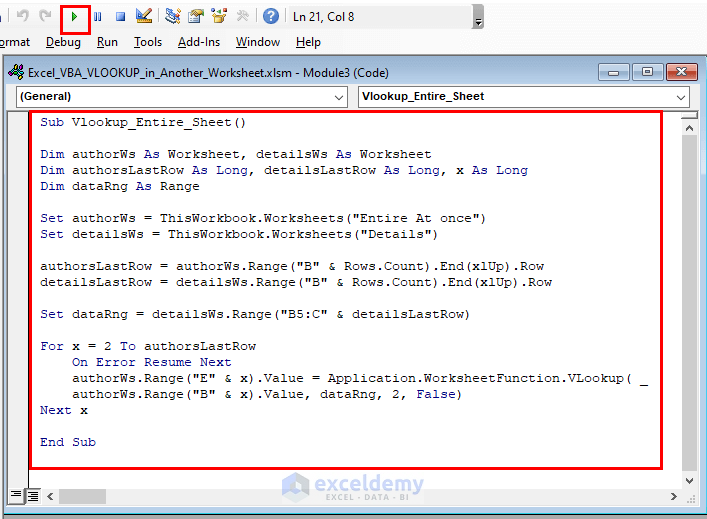
Task: Toggle Design Mode icon in toolbar
Action: point(144,16)
